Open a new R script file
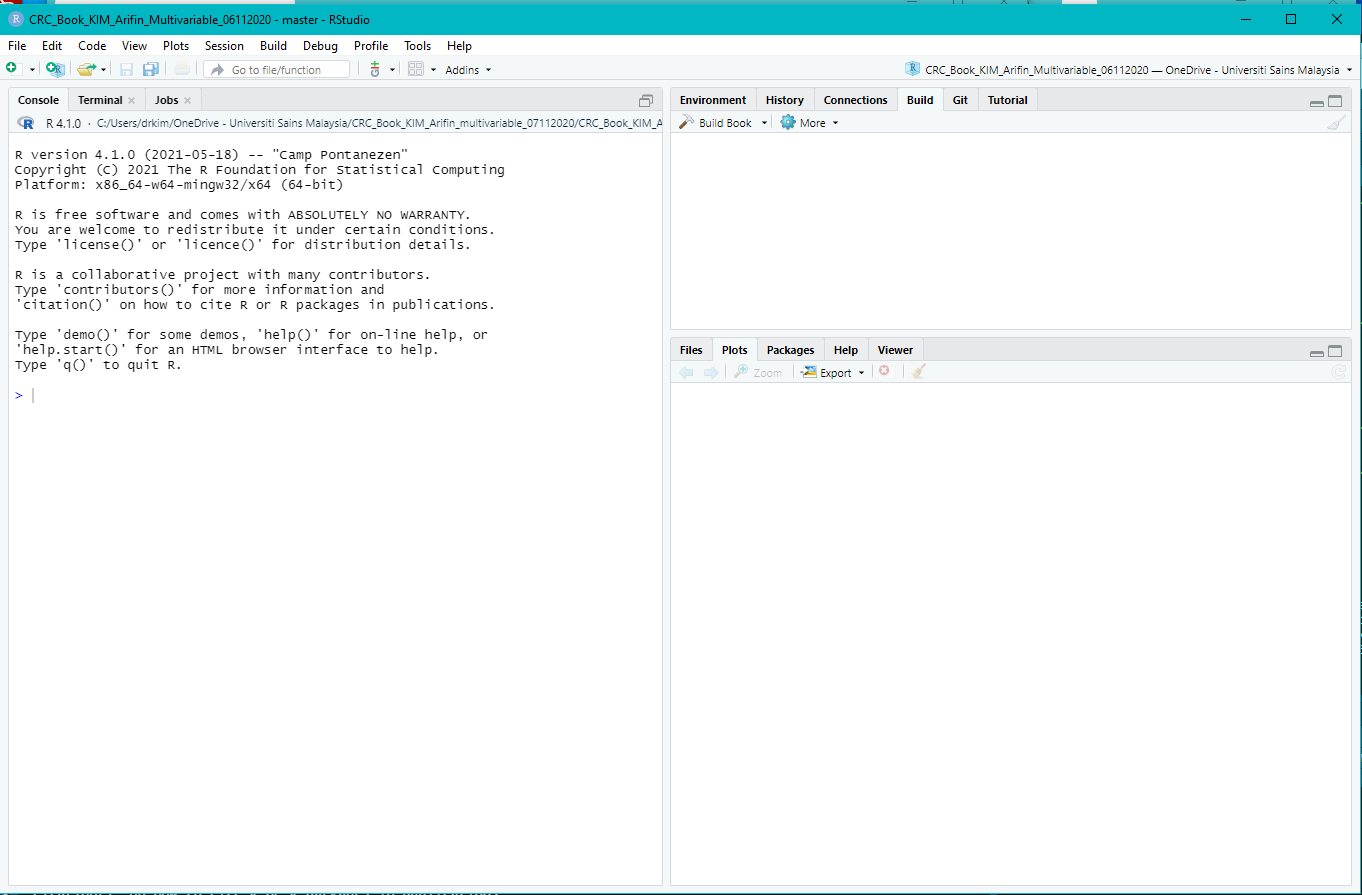The image size is (1362, 895). click(x=11, y=69)
